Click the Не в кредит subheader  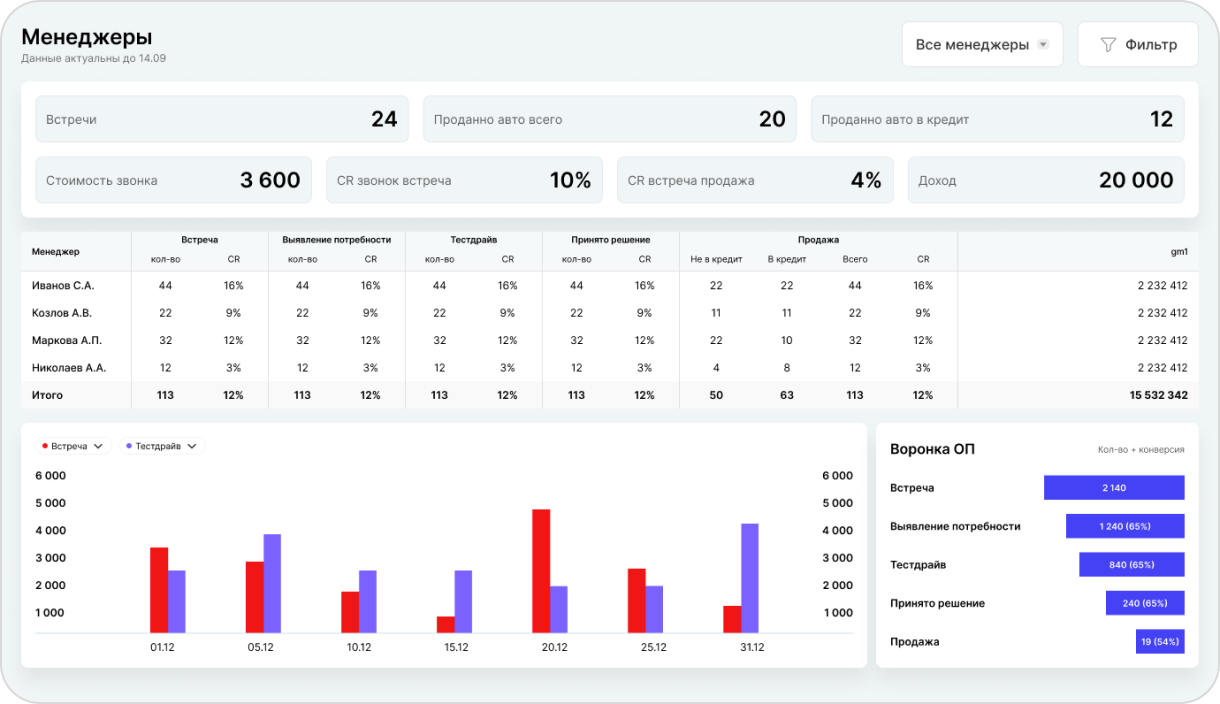716,259
